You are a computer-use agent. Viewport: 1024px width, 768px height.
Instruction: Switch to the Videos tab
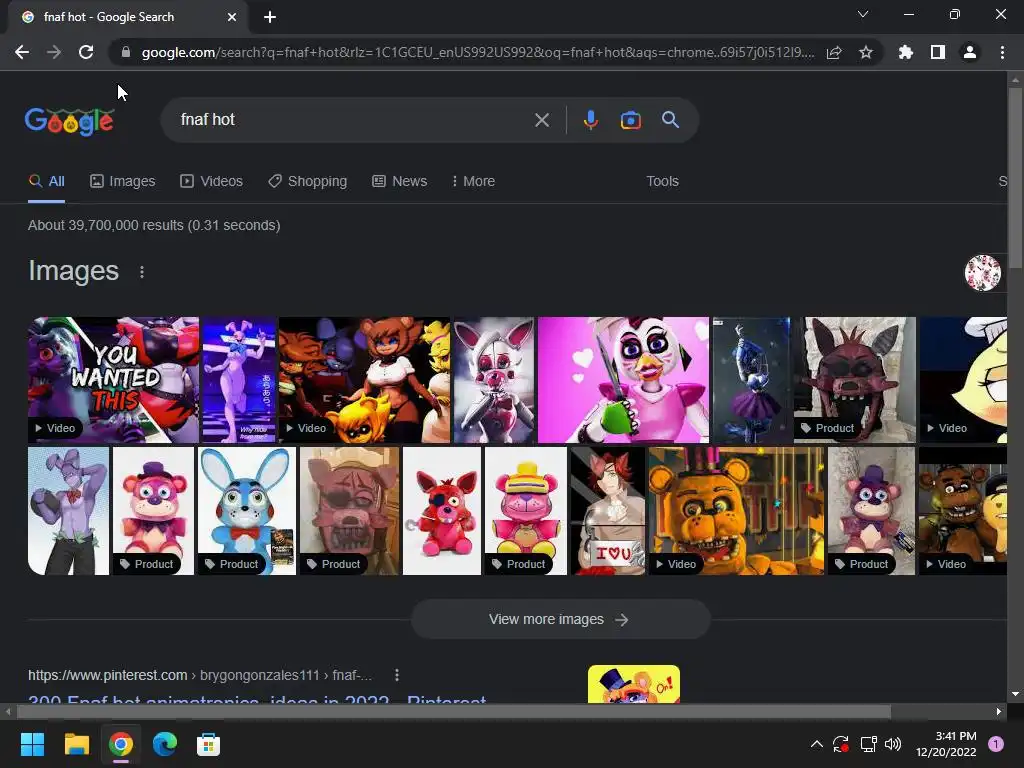(212, 182)
